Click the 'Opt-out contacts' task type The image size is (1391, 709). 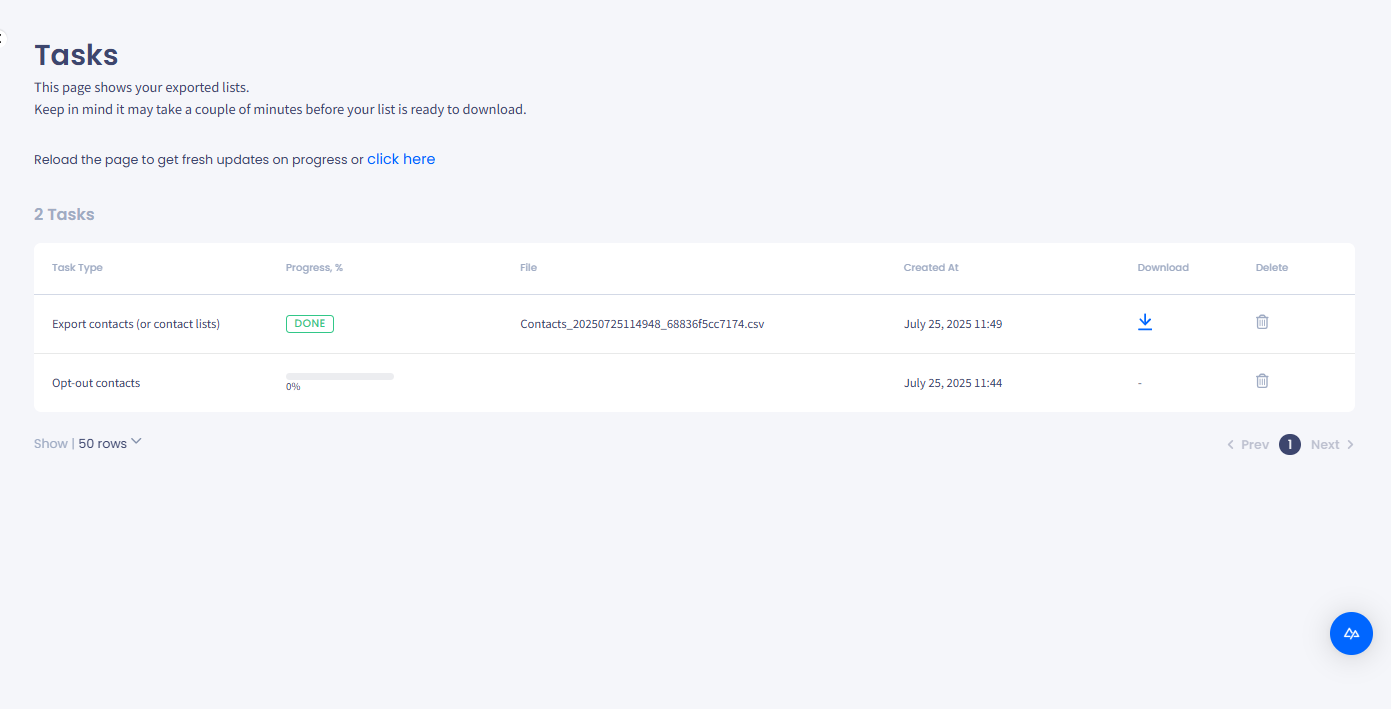pyautogui.click(x=96, y=383)
